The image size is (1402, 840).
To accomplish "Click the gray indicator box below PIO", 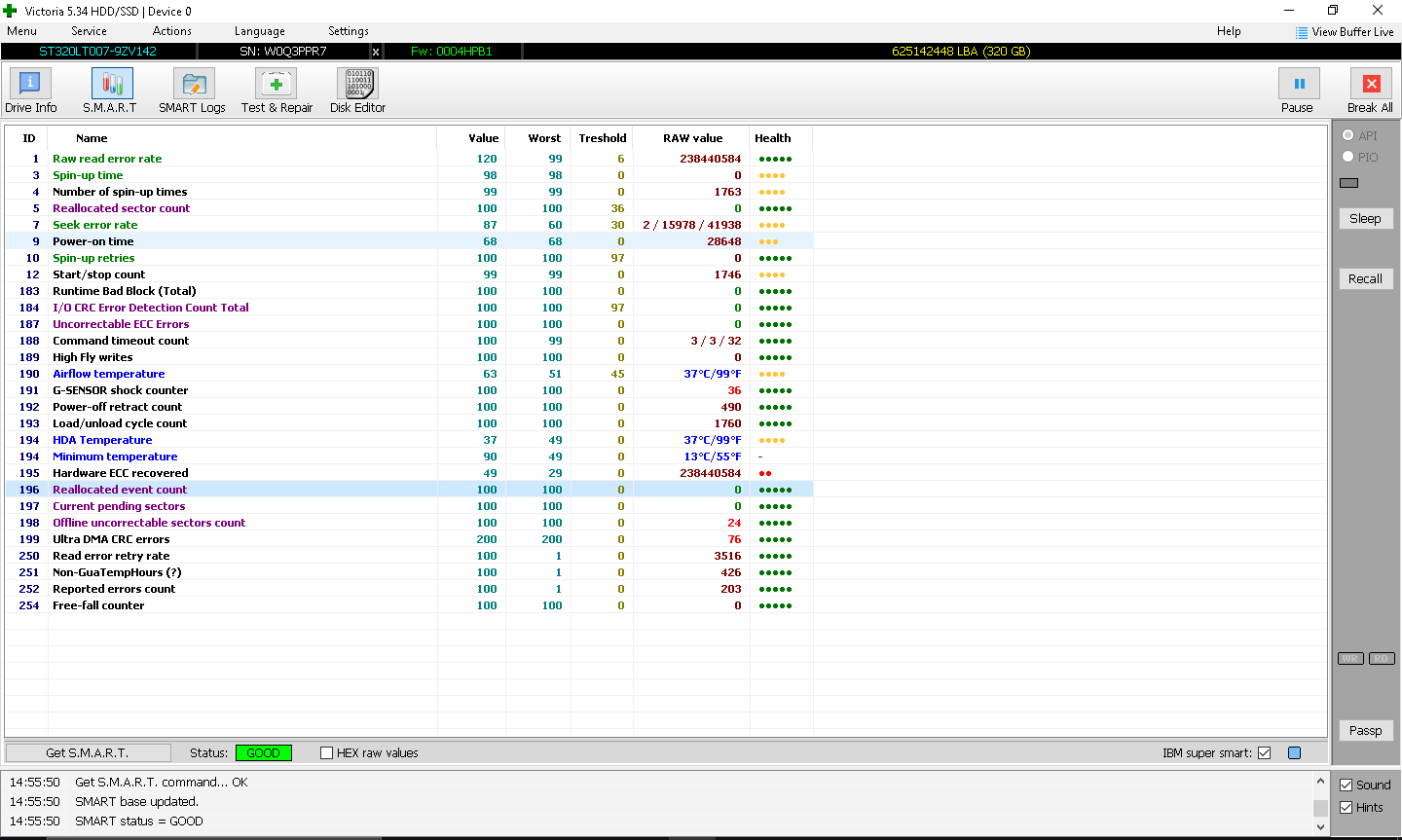I will [1348, 183].
